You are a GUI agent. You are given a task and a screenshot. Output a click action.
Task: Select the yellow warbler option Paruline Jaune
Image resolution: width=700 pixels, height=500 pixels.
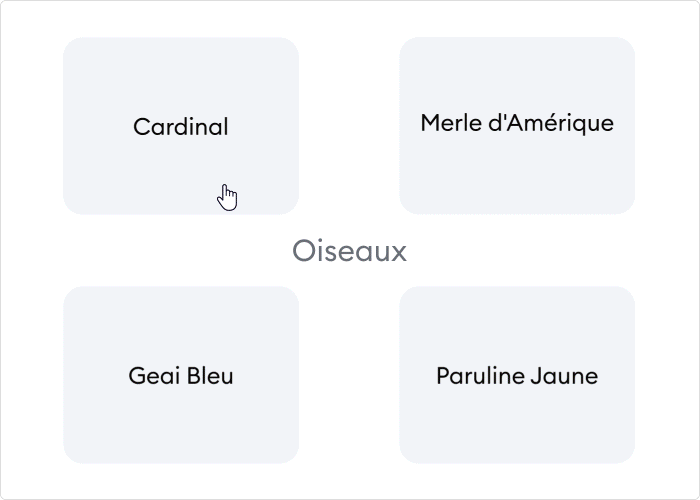[x=517, y=375]
